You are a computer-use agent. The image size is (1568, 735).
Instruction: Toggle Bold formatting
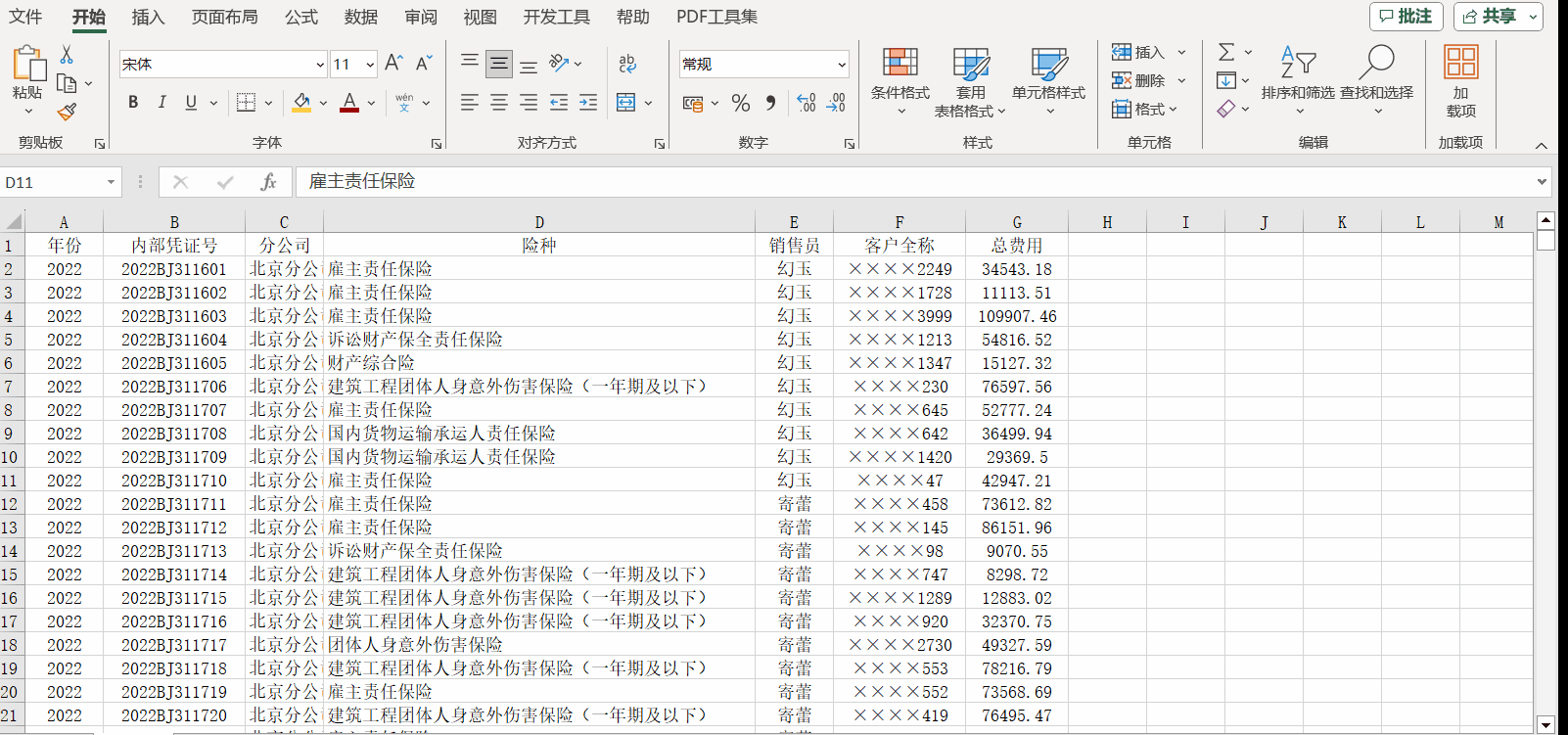[x=133, y=103]
